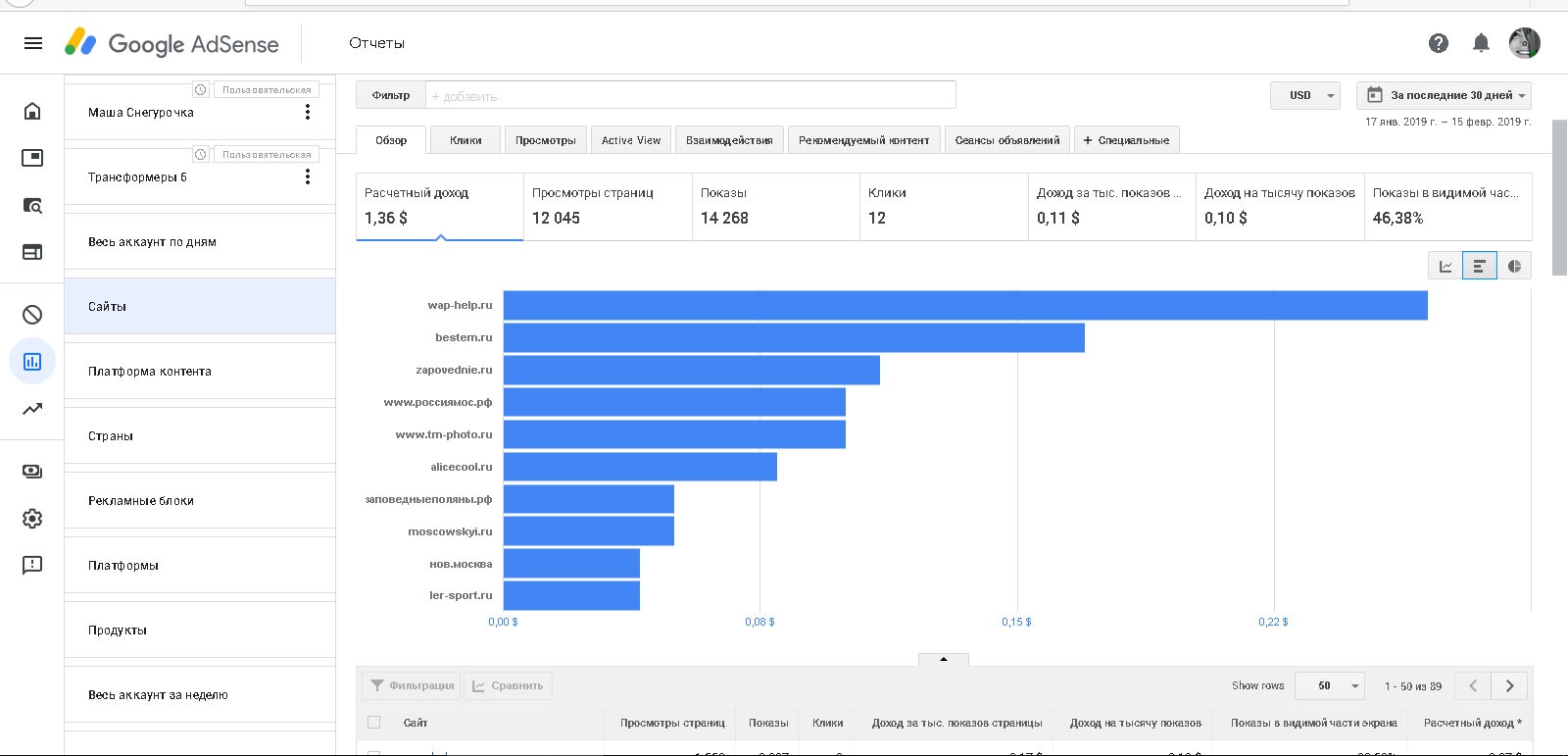
Task: Click the wap-help.ru chart bar
Action: click(x=965, y=305)
